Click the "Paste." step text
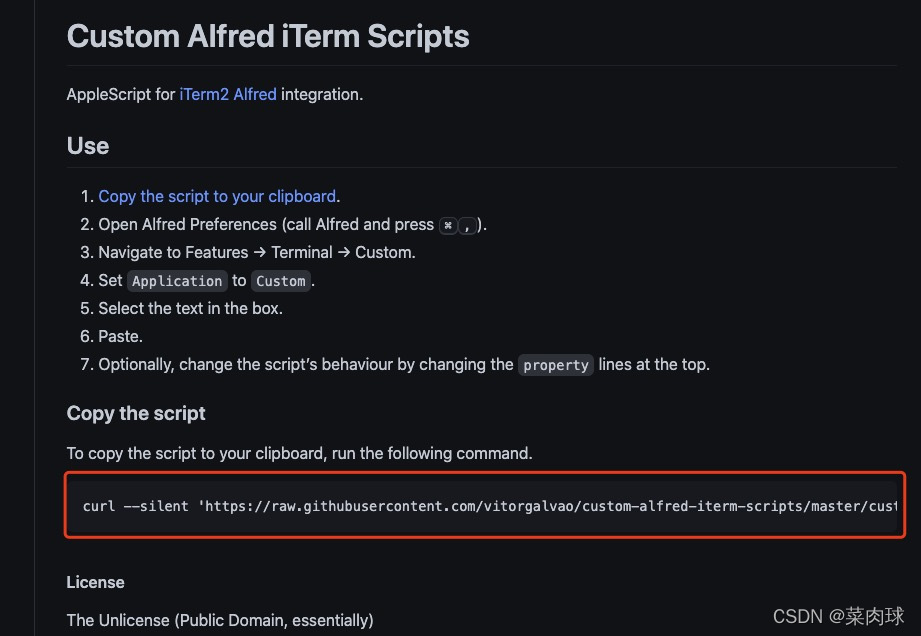The height and width of the screenshot is (636, 921). 120,336
